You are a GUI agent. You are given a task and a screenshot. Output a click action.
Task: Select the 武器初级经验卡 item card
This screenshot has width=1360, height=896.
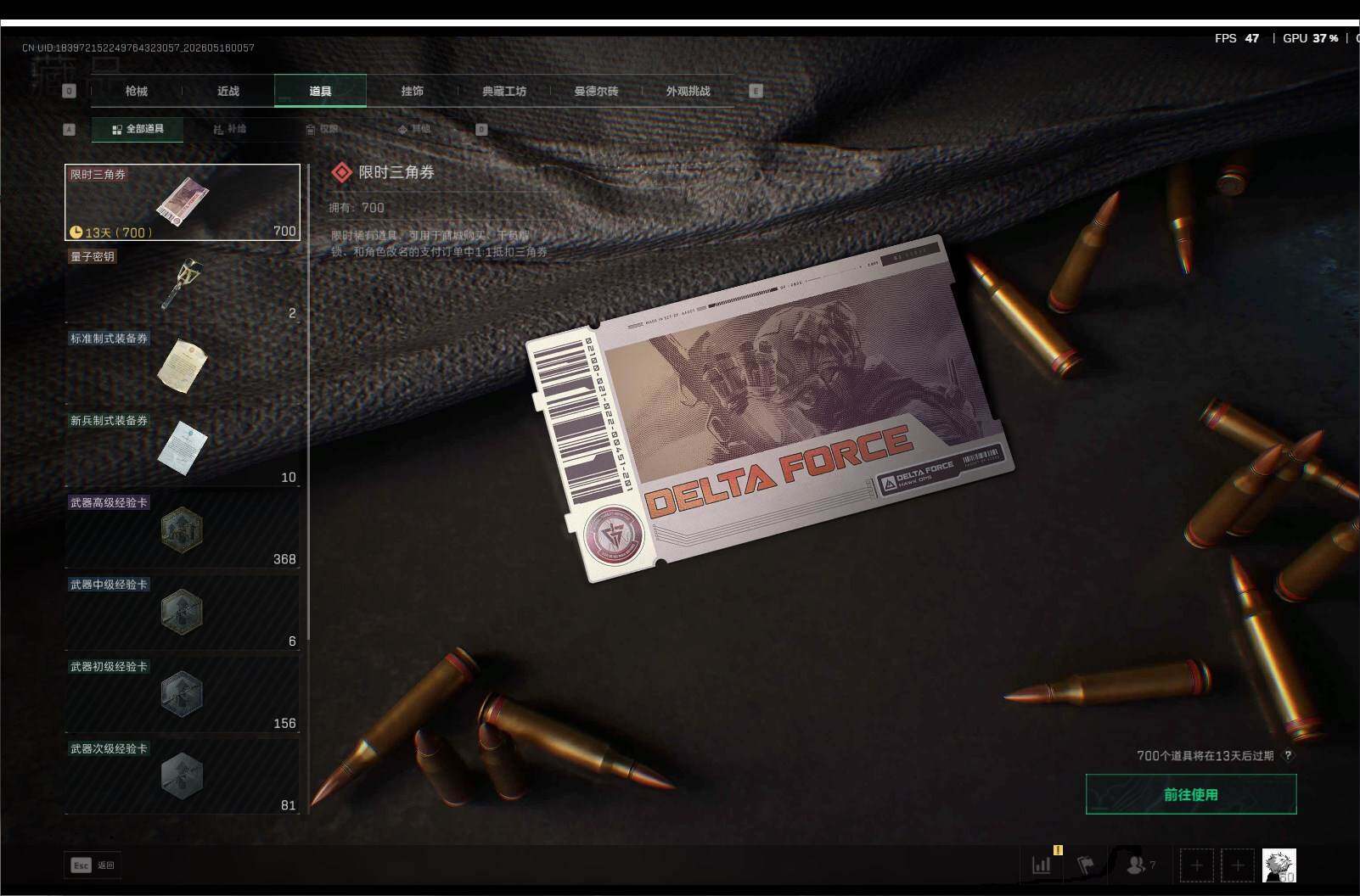183,695
